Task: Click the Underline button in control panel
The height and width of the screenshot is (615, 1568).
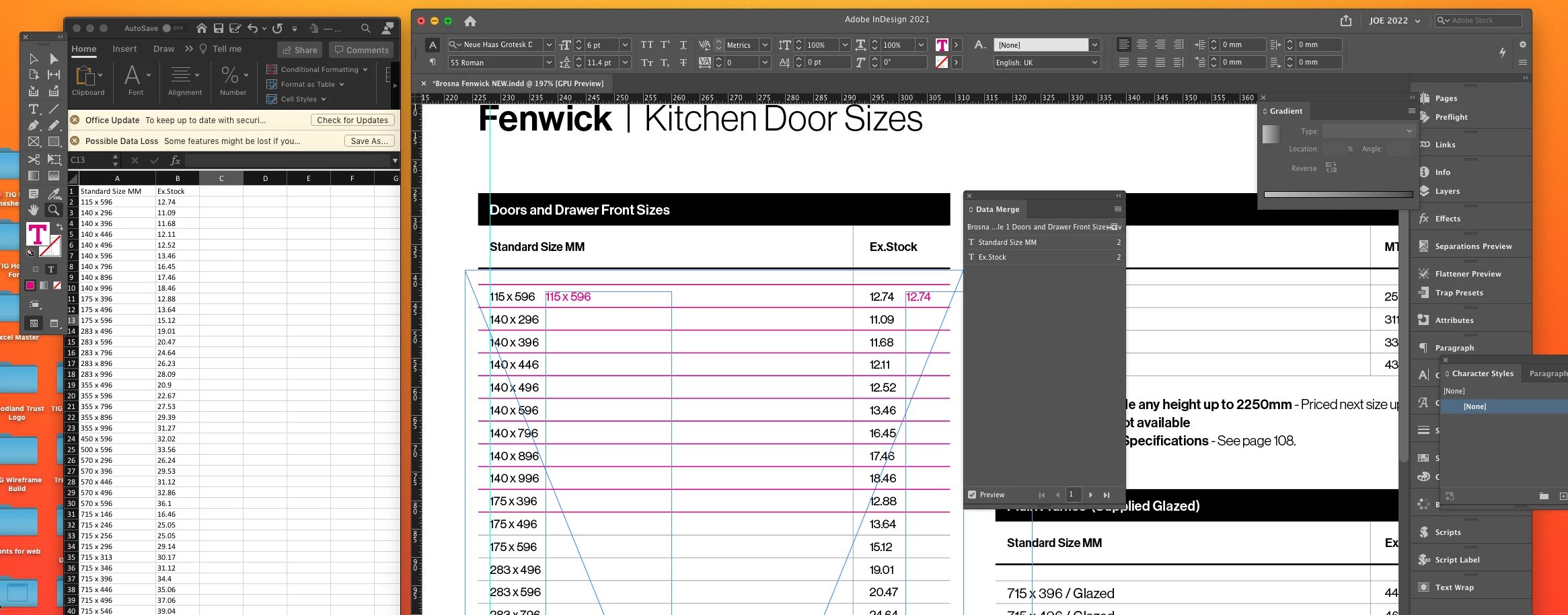Action: pyautogui.click(x=683, y=44)
